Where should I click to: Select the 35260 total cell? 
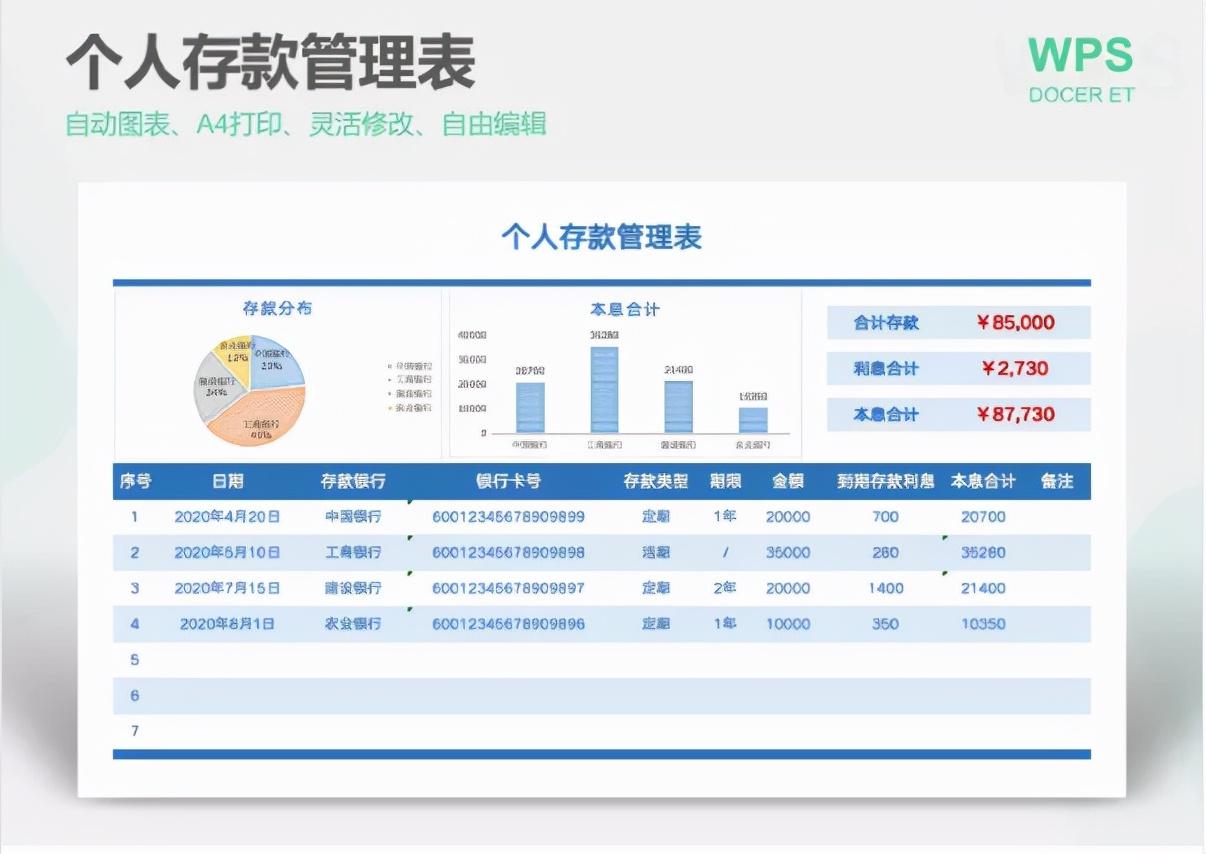point(983,552)
